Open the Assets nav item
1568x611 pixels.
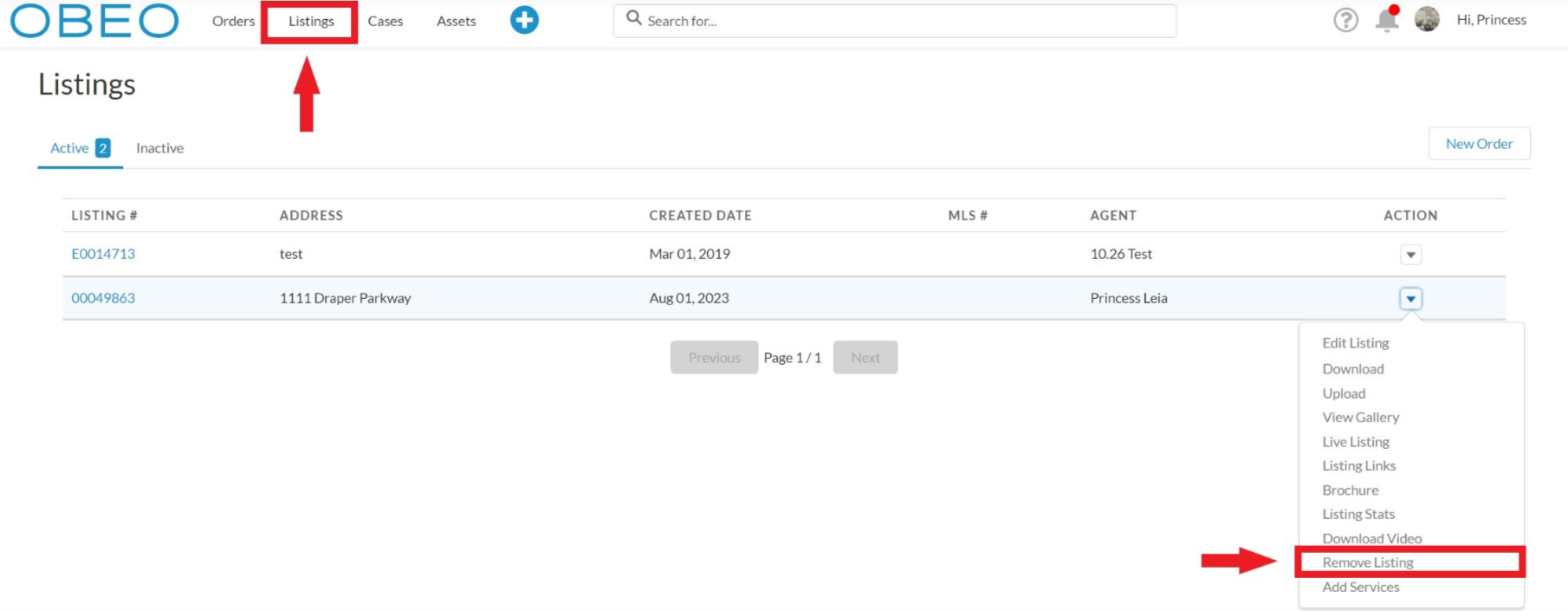[x=457, y=21]
